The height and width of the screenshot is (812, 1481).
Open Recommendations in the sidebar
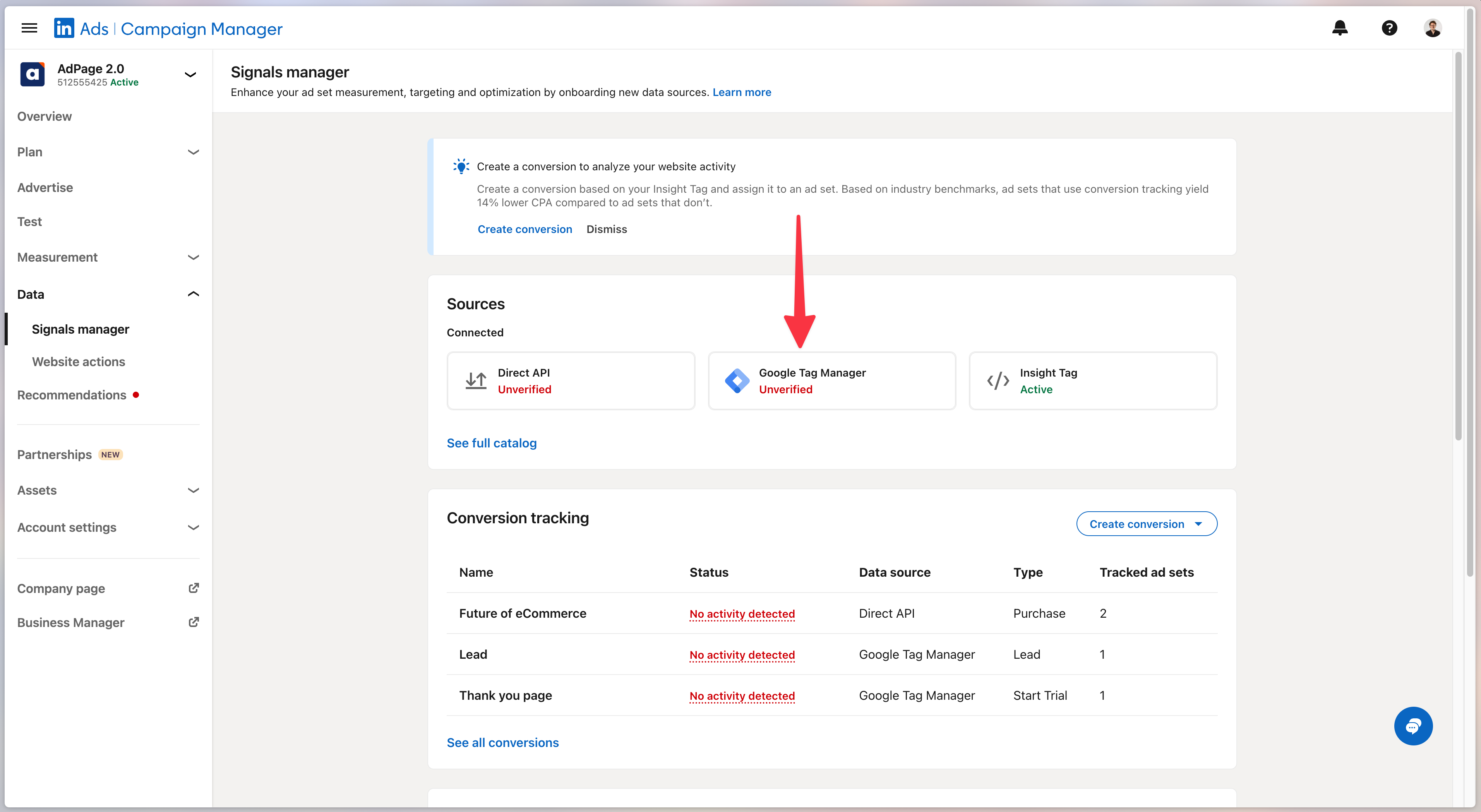[72, 395]
